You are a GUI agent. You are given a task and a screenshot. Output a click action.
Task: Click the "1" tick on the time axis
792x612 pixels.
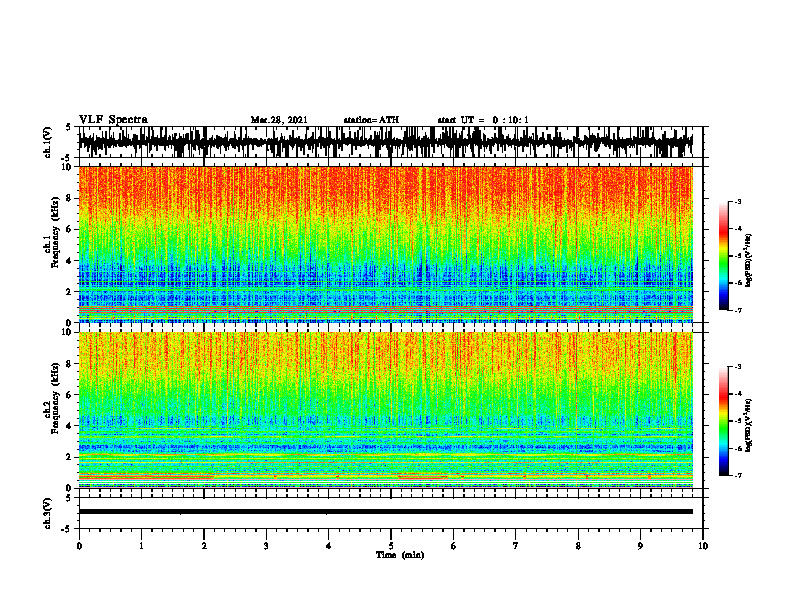coord(141,546)
